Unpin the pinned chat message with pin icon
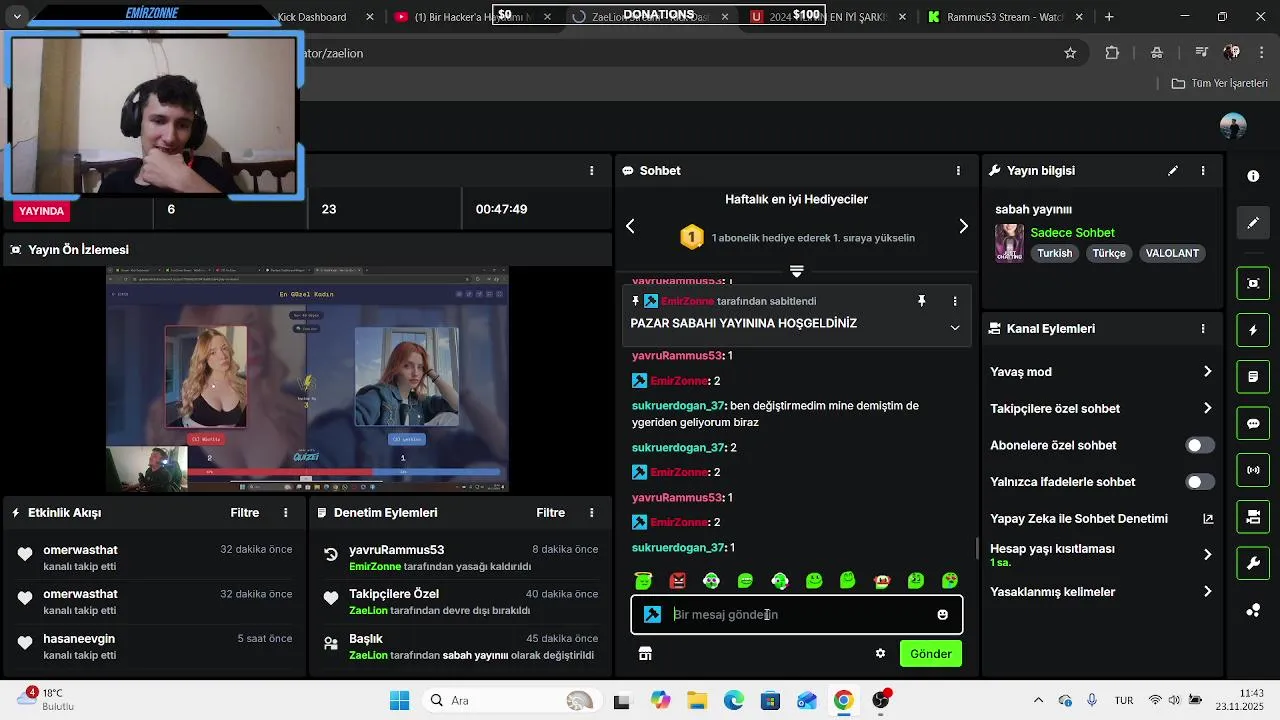1280x720 pixels. [x=921, y=301]
